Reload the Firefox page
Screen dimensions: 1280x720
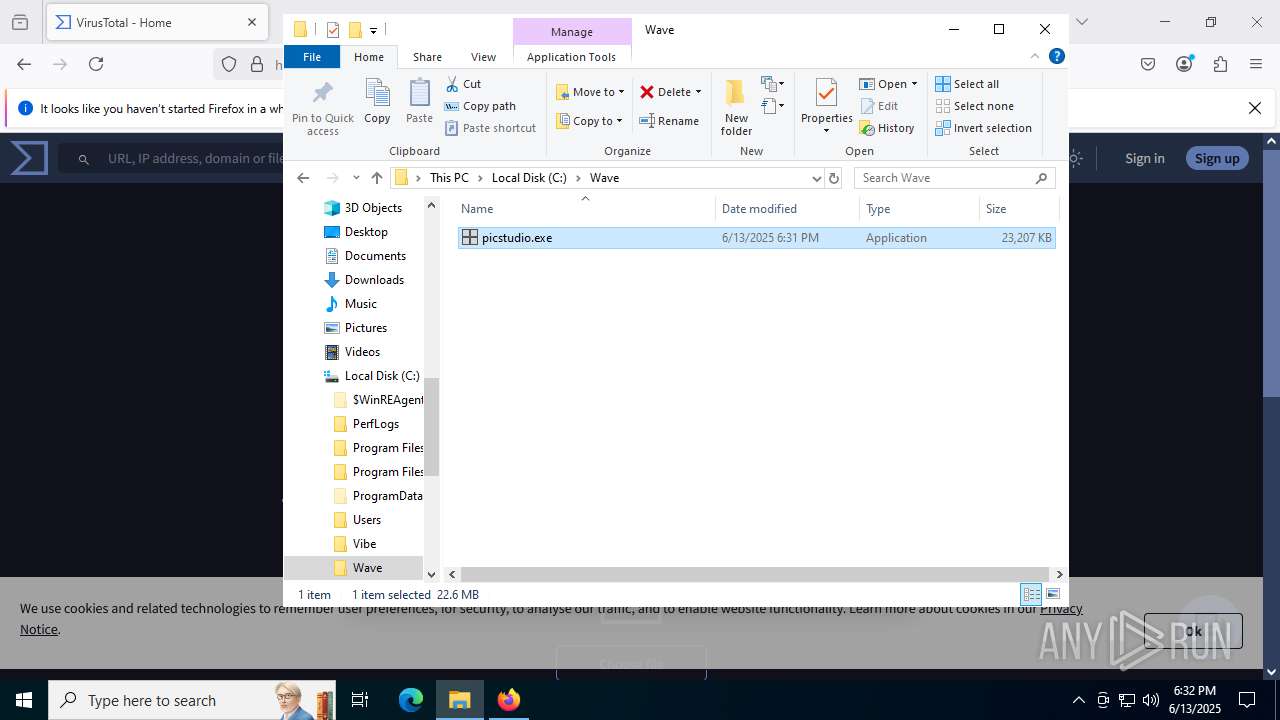coord(96,64)
